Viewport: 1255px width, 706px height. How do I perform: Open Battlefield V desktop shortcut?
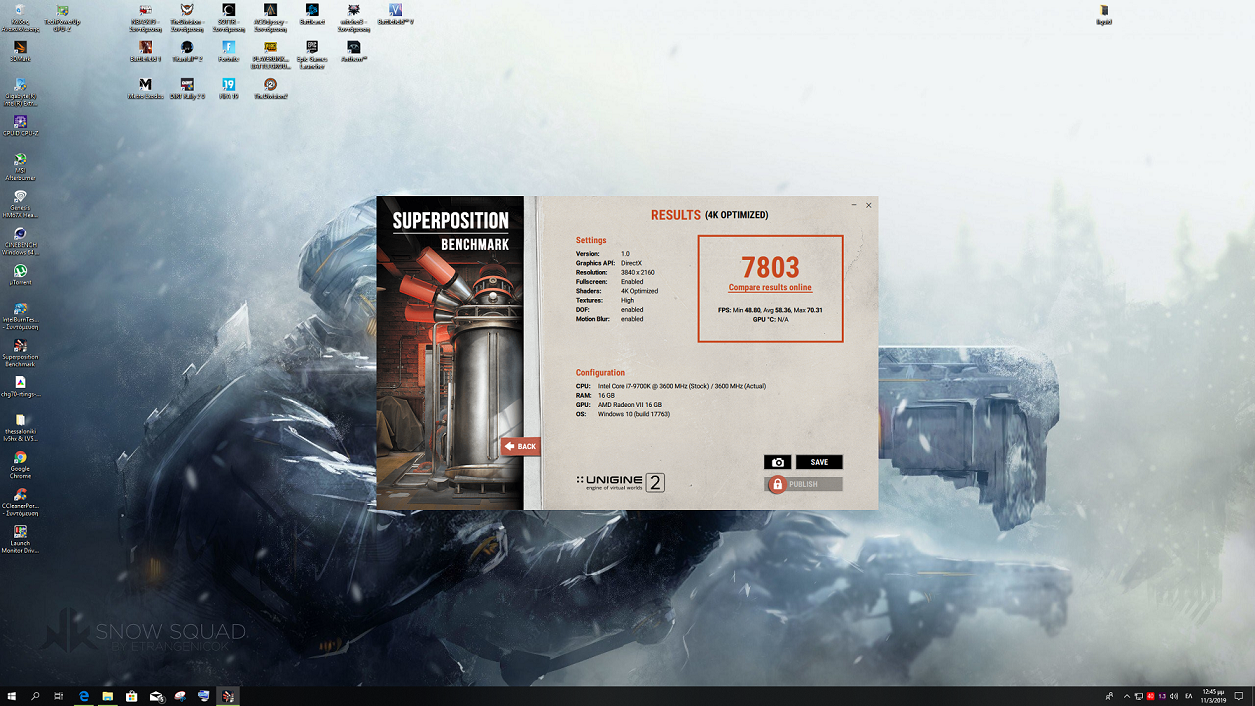pos(396,14)
